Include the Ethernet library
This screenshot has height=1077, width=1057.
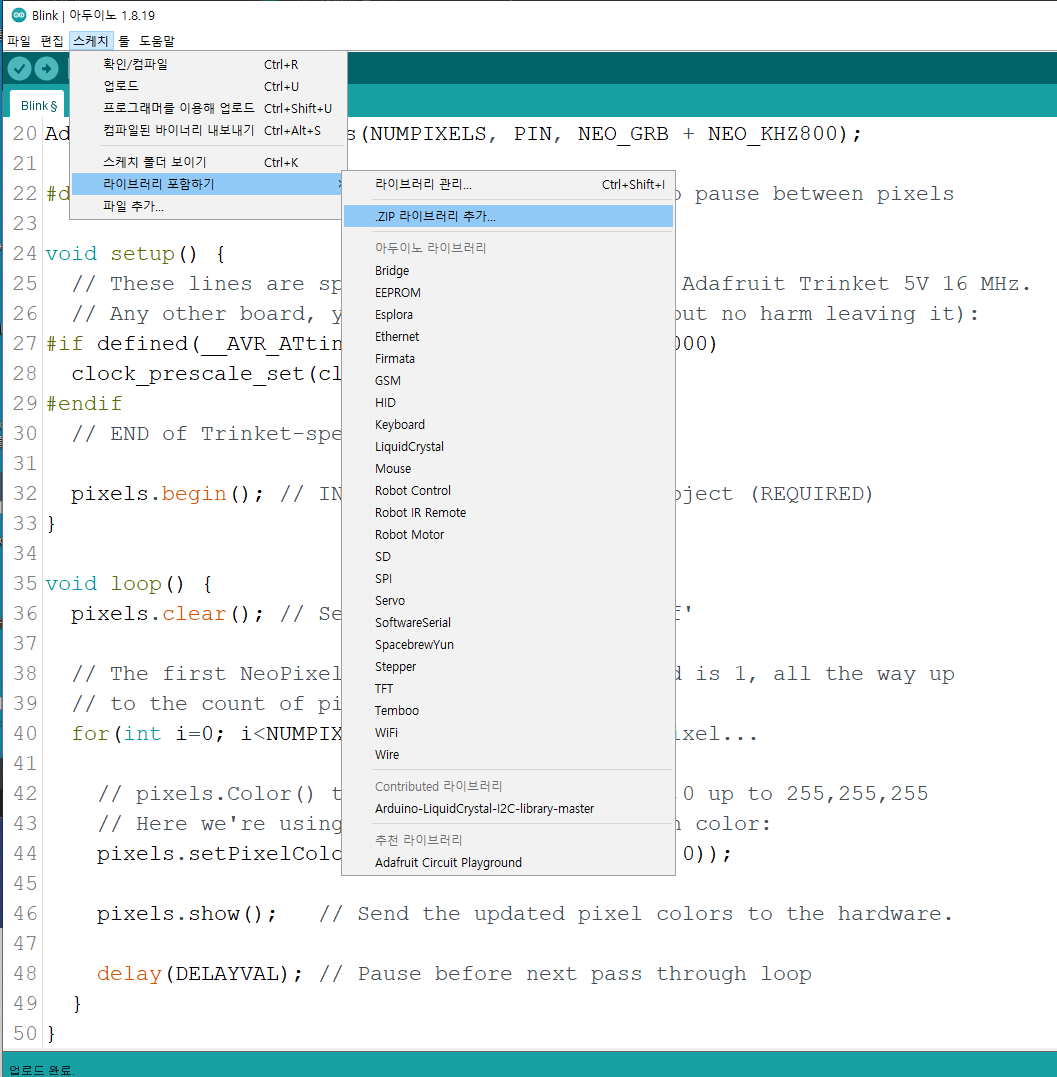click(508, 337)
